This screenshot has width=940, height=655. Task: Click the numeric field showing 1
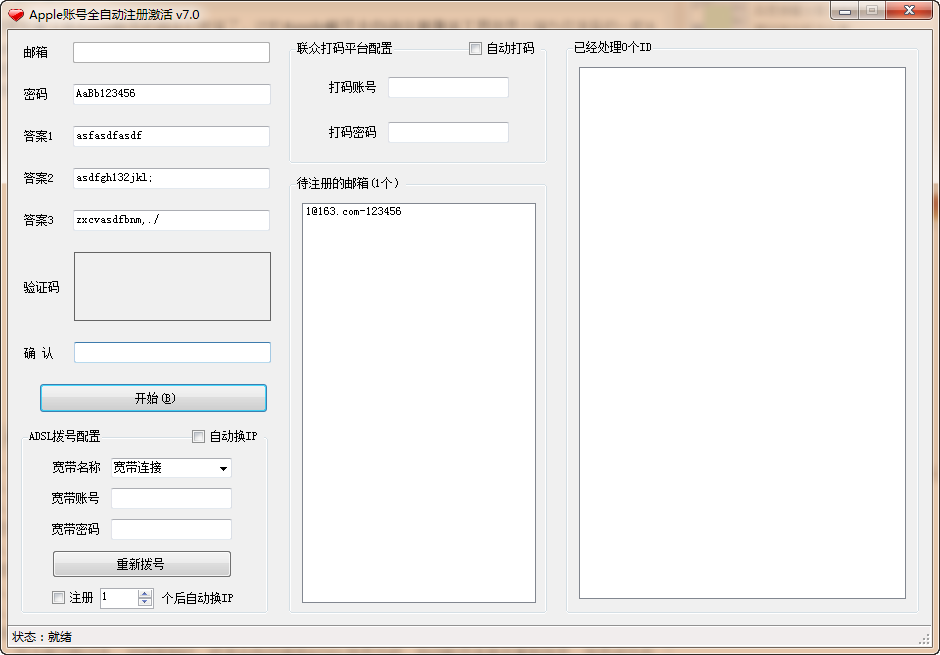pyautogui.click(x=119, y=597)
